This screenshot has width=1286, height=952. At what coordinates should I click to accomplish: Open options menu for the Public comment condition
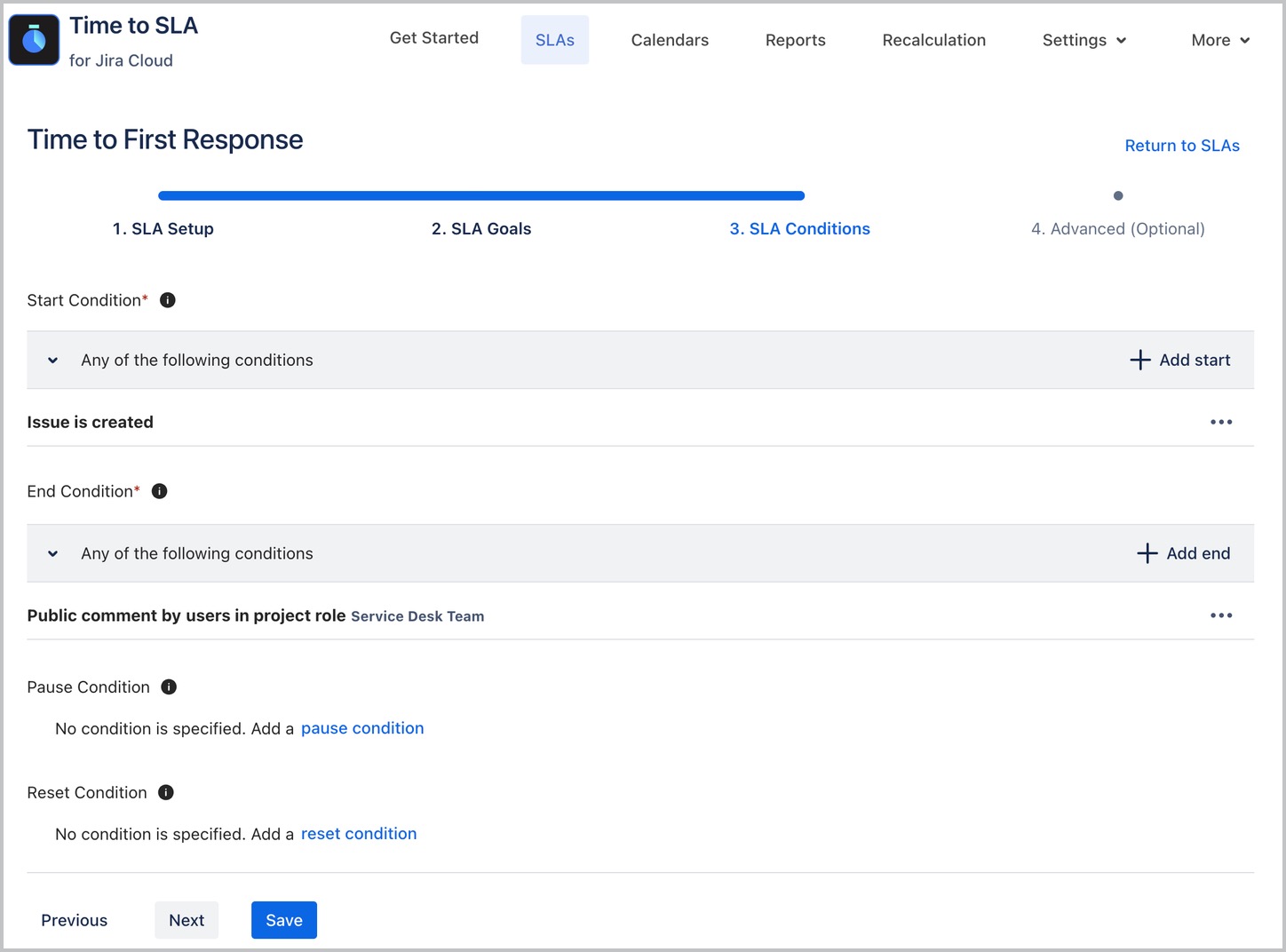(1221, 615)
